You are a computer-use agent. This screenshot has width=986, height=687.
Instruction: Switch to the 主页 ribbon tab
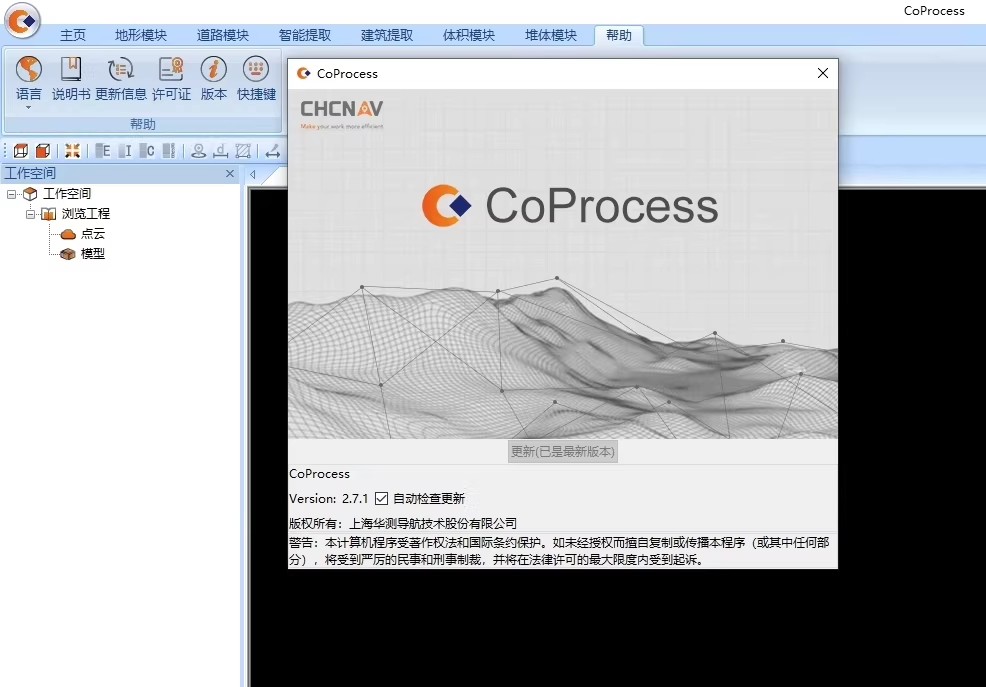(x=73, y=35)
